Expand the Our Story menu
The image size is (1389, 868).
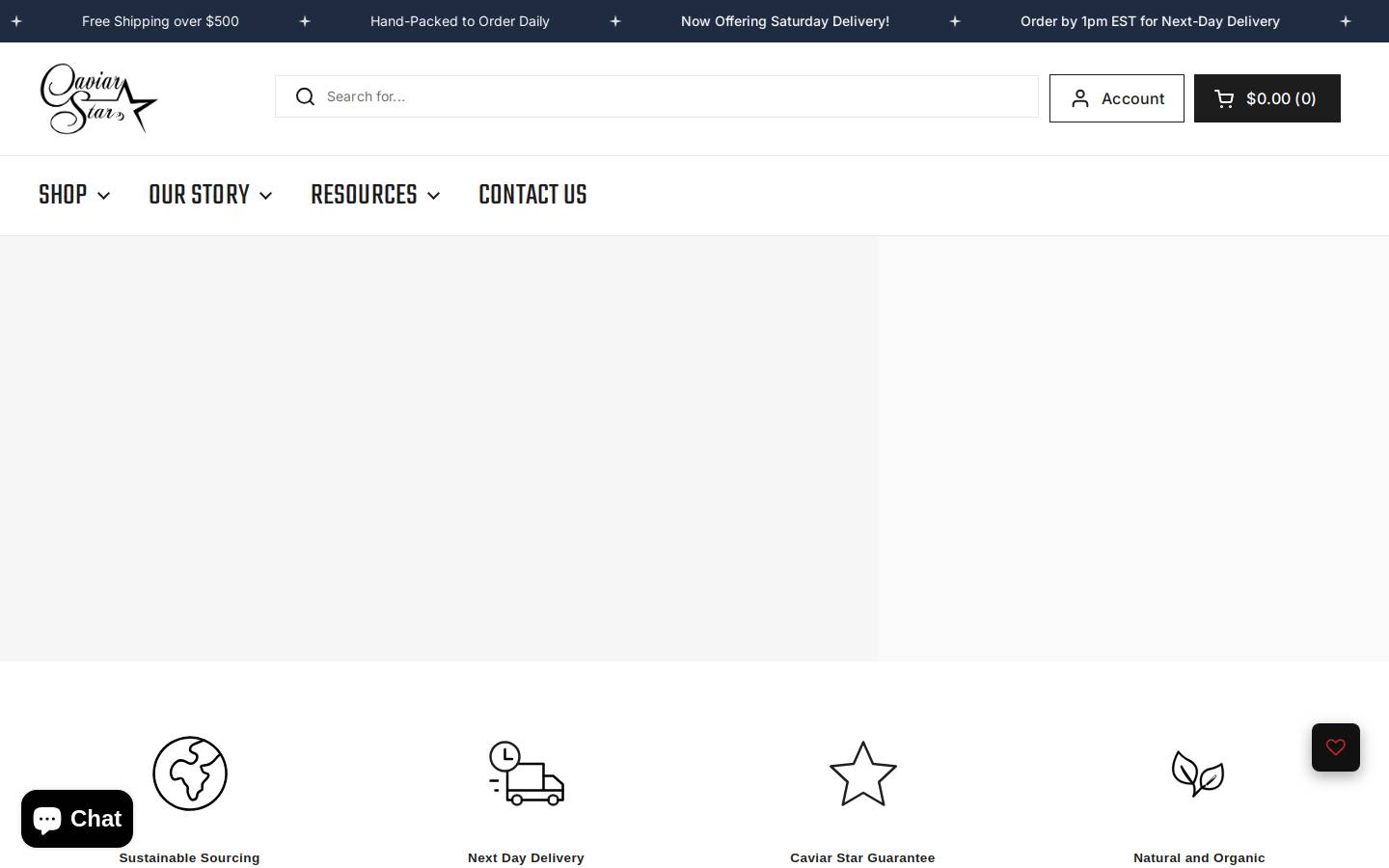pyautogui.click(x=210, y=195)
